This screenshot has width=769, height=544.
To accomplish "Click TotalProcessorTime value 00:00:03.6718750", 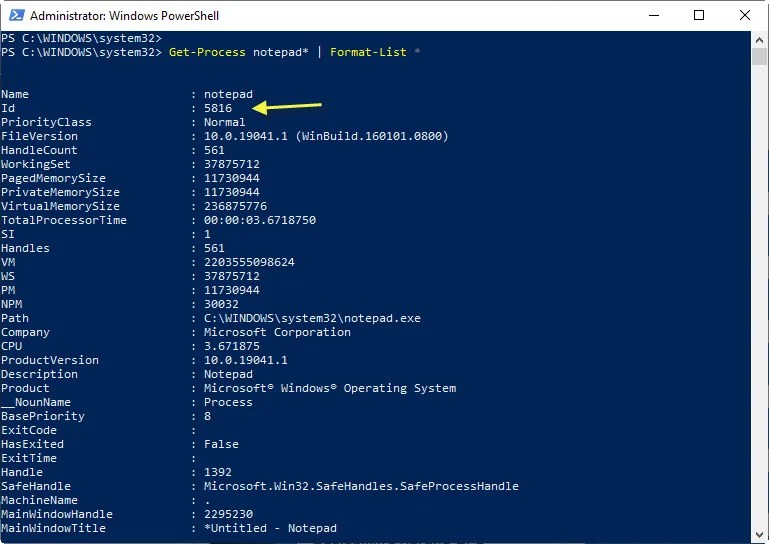I will (260, 220).
